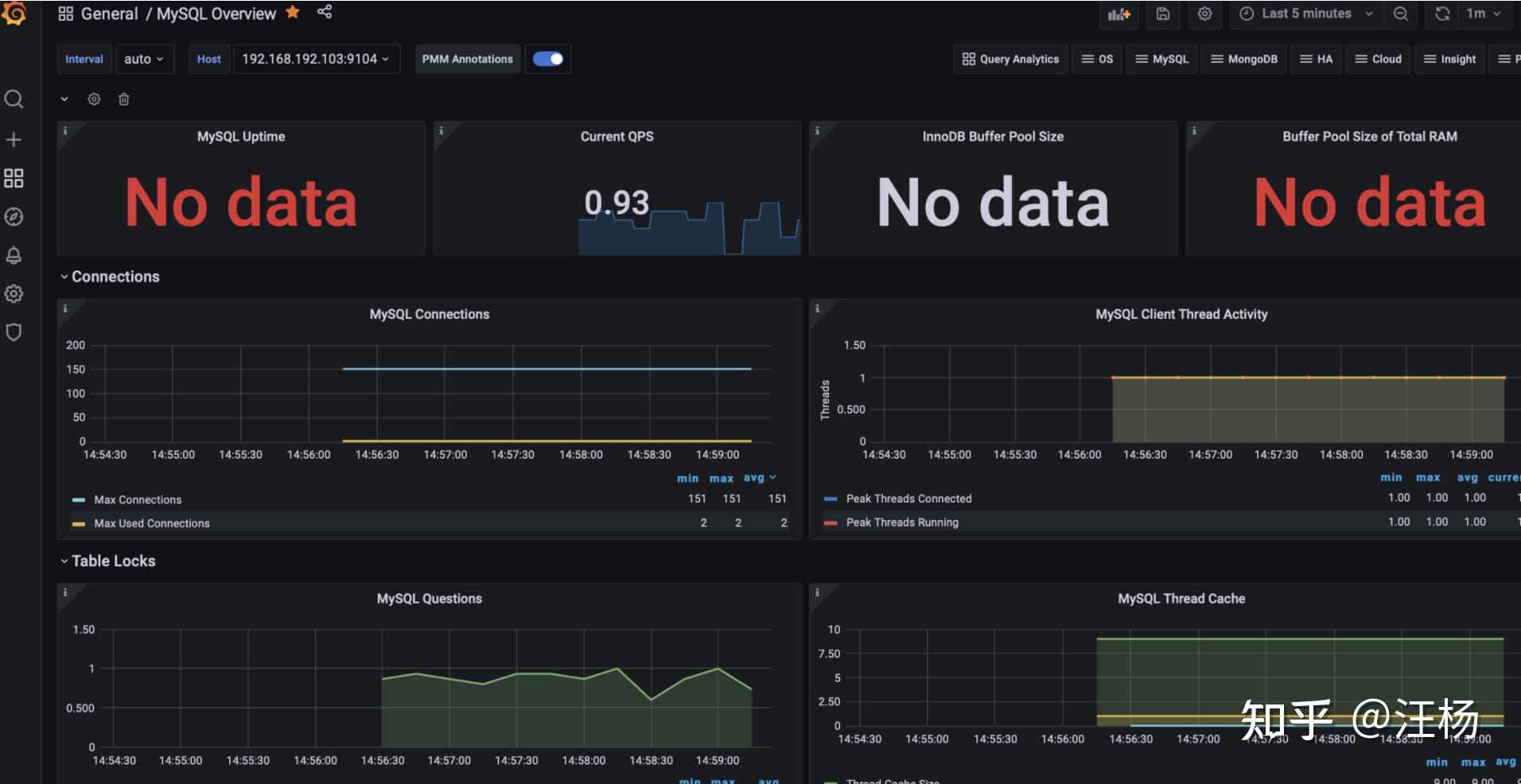Open the Server Admin shield icon
This screenshot has width=1521, height=784.
coord(14,332)
